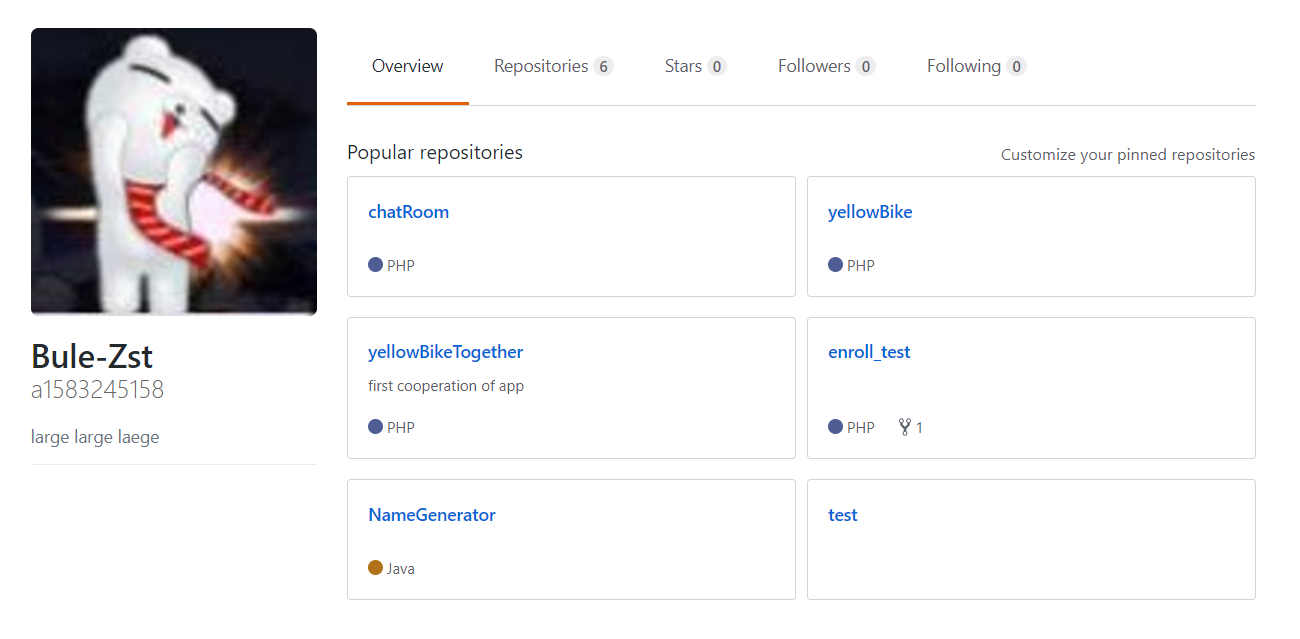Viewport: 1300px width, 639px height.
Task: Click the fork icon on enroll_test
Action: [x=905, y=428]
